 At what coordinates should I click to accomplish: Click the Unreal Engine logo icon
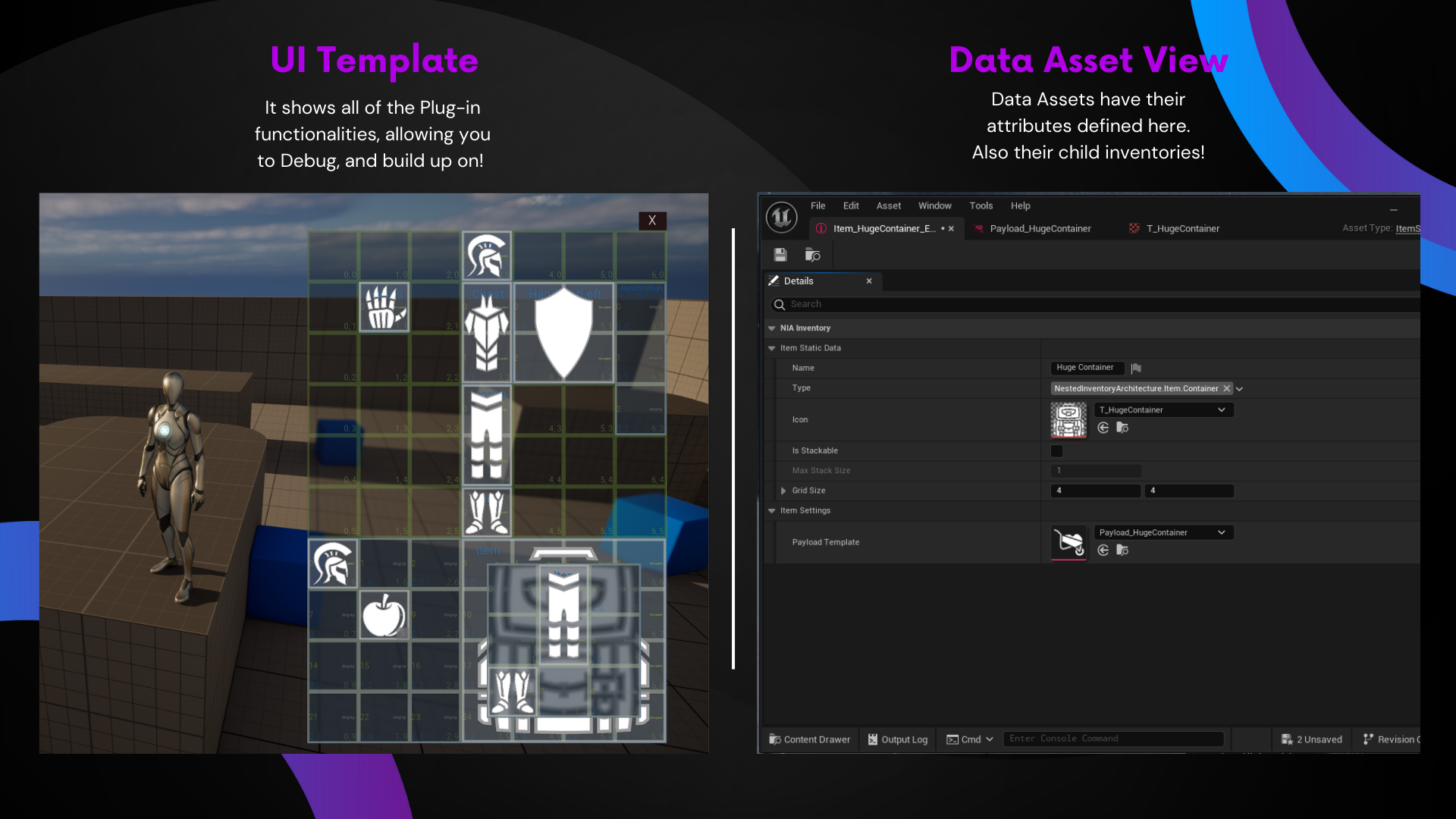pyautogui.click(x=782, y=218)
